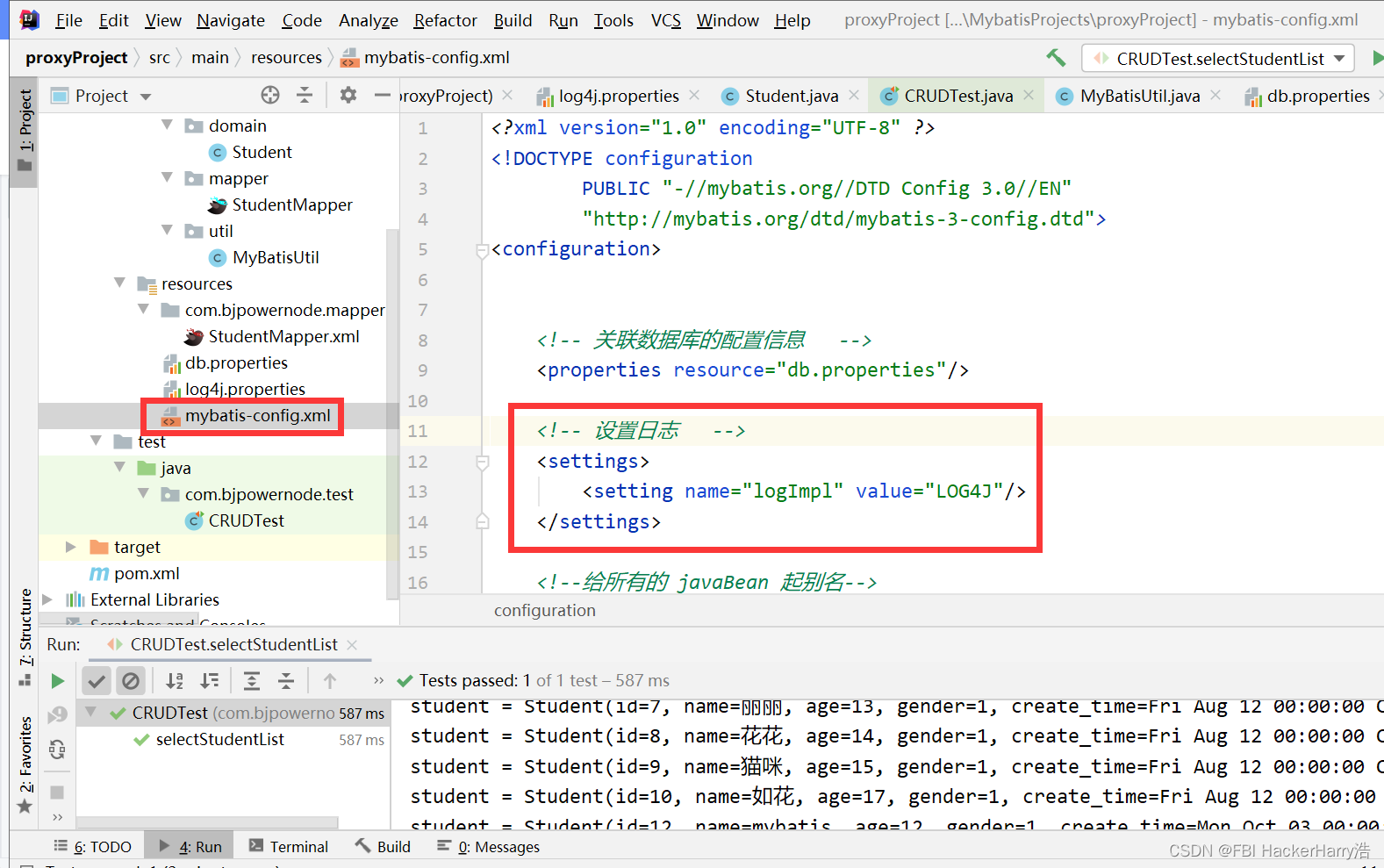The height and width of the screenshot is (868, 1384).
Task: Toggle Sort by Duration in test runner
Action: [x=210, y=680]
